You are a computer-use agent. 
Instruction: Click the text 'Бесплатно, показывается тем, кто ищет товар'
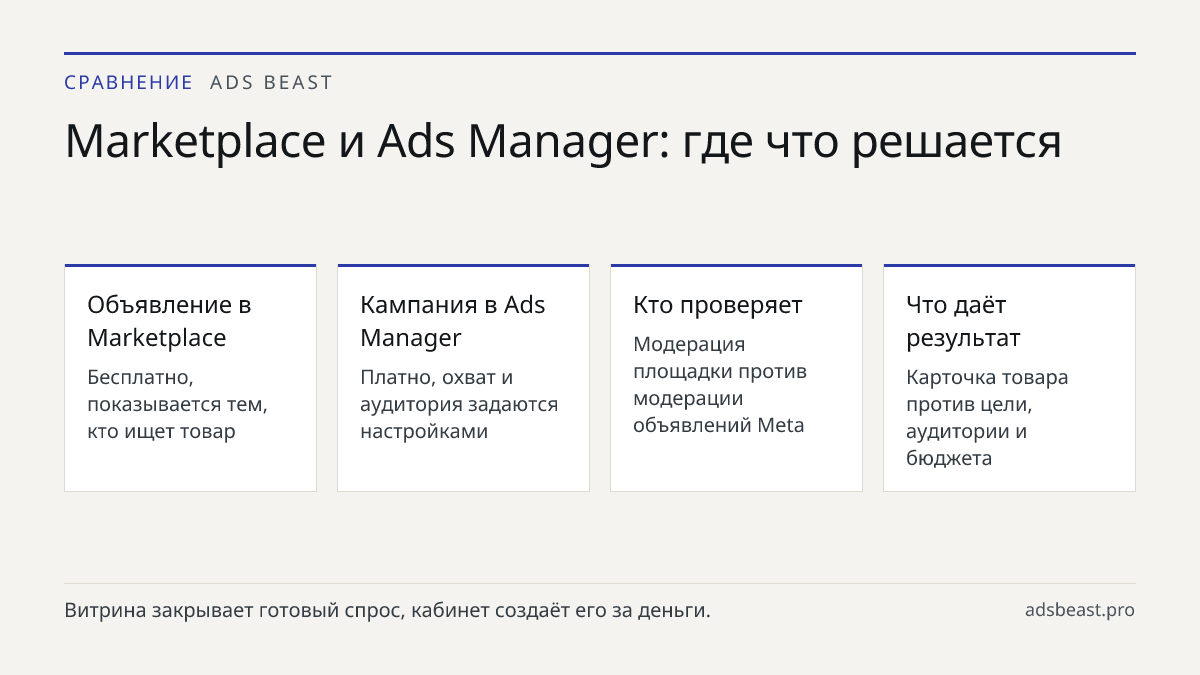177,405
